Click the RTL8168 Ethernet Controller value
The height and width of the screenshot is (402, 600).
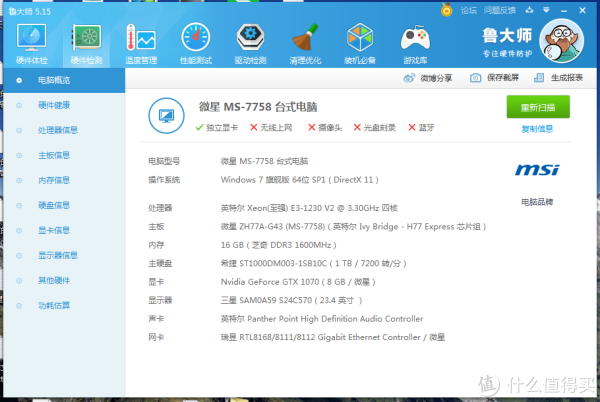[333, 337]
